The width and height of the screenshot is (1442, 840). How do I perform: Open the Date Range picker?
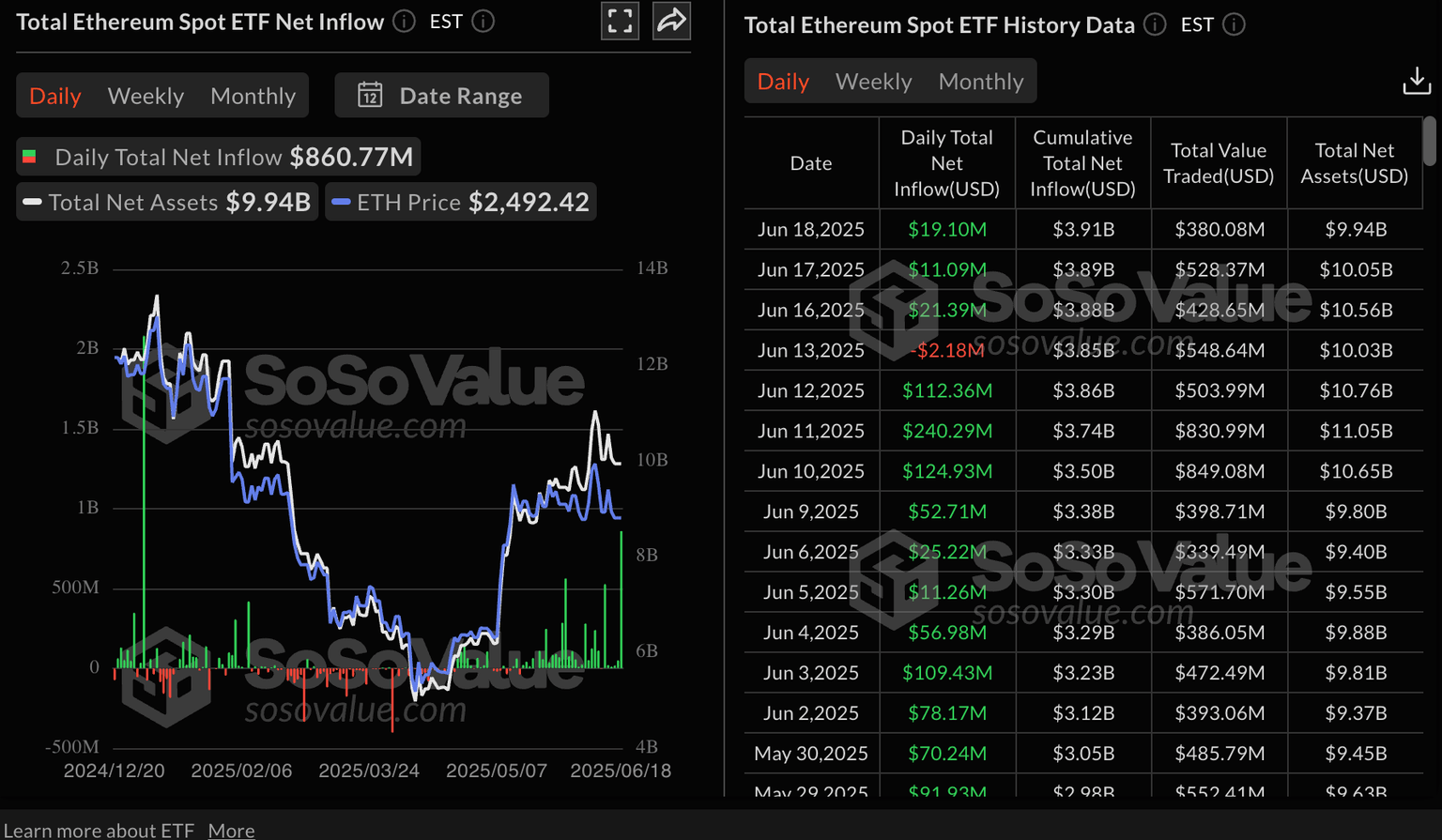(442, 96)
